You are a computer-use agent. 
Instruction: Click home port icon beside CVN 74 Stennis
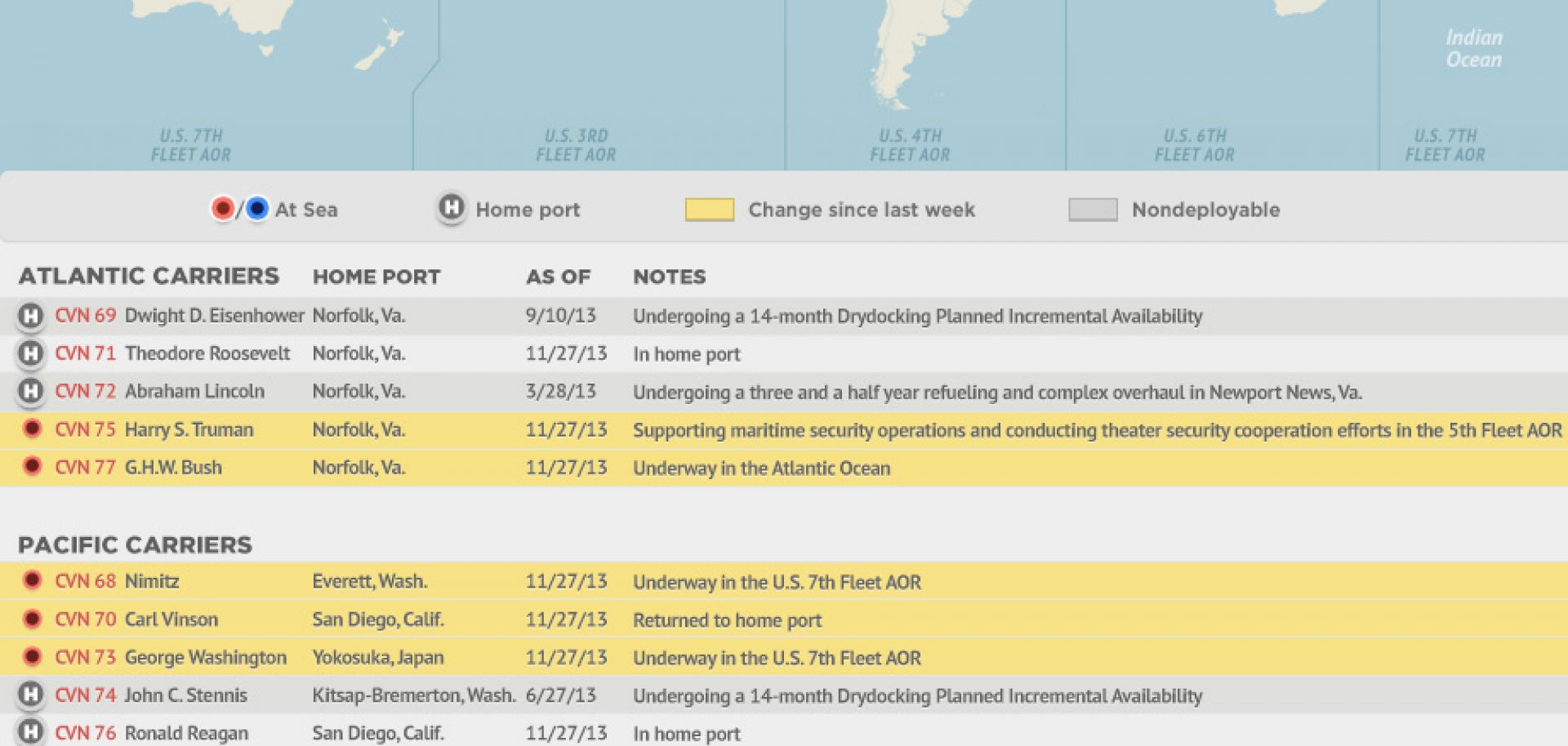coord(31,695)
